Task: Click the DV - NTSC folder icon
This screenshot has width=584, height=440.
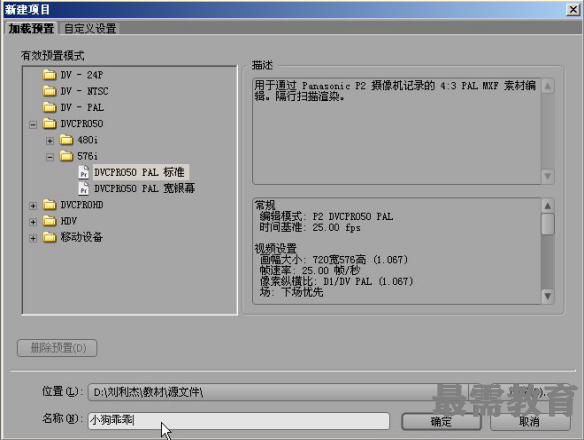Action: point(49,91)
